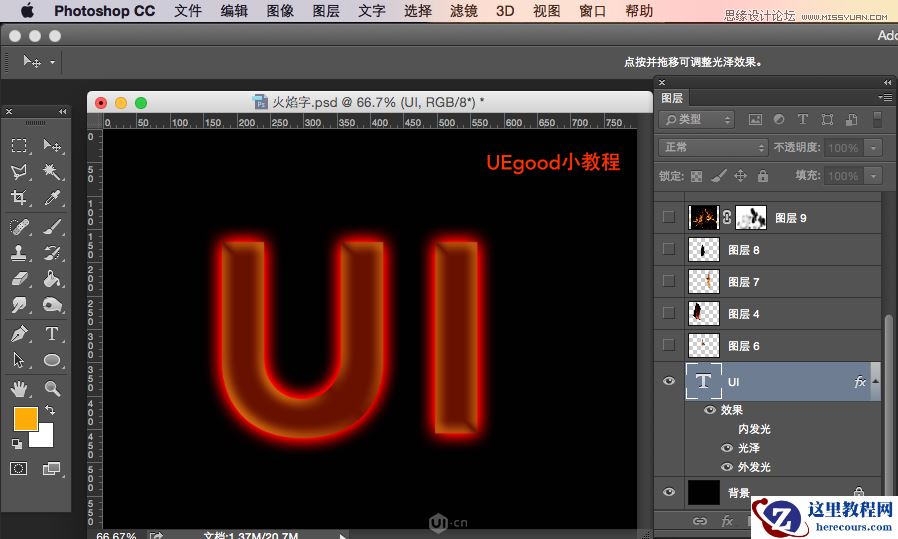The height and width of the screenshot is (539, 898).
Task: Hide the 外发光 effect
Action: click(727, 467)
